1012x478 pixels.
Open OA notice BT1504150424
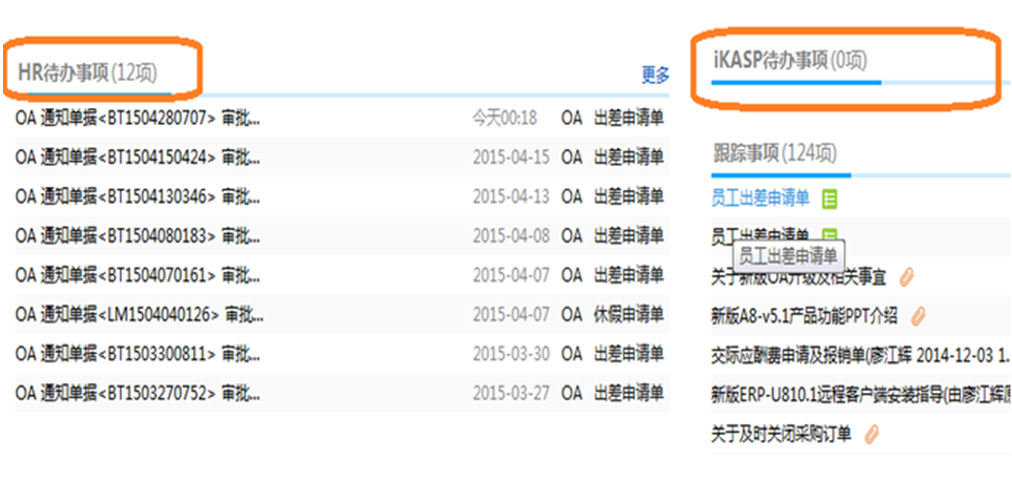coord(138,157)
